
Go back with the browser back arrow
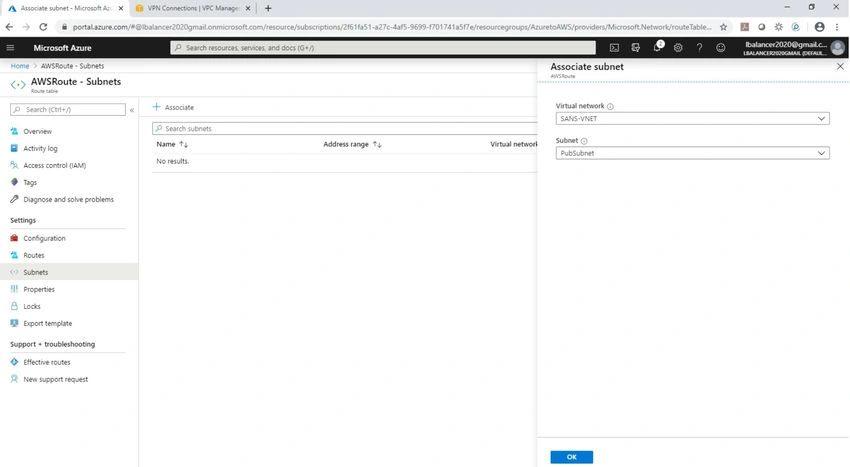coord(9,27)
